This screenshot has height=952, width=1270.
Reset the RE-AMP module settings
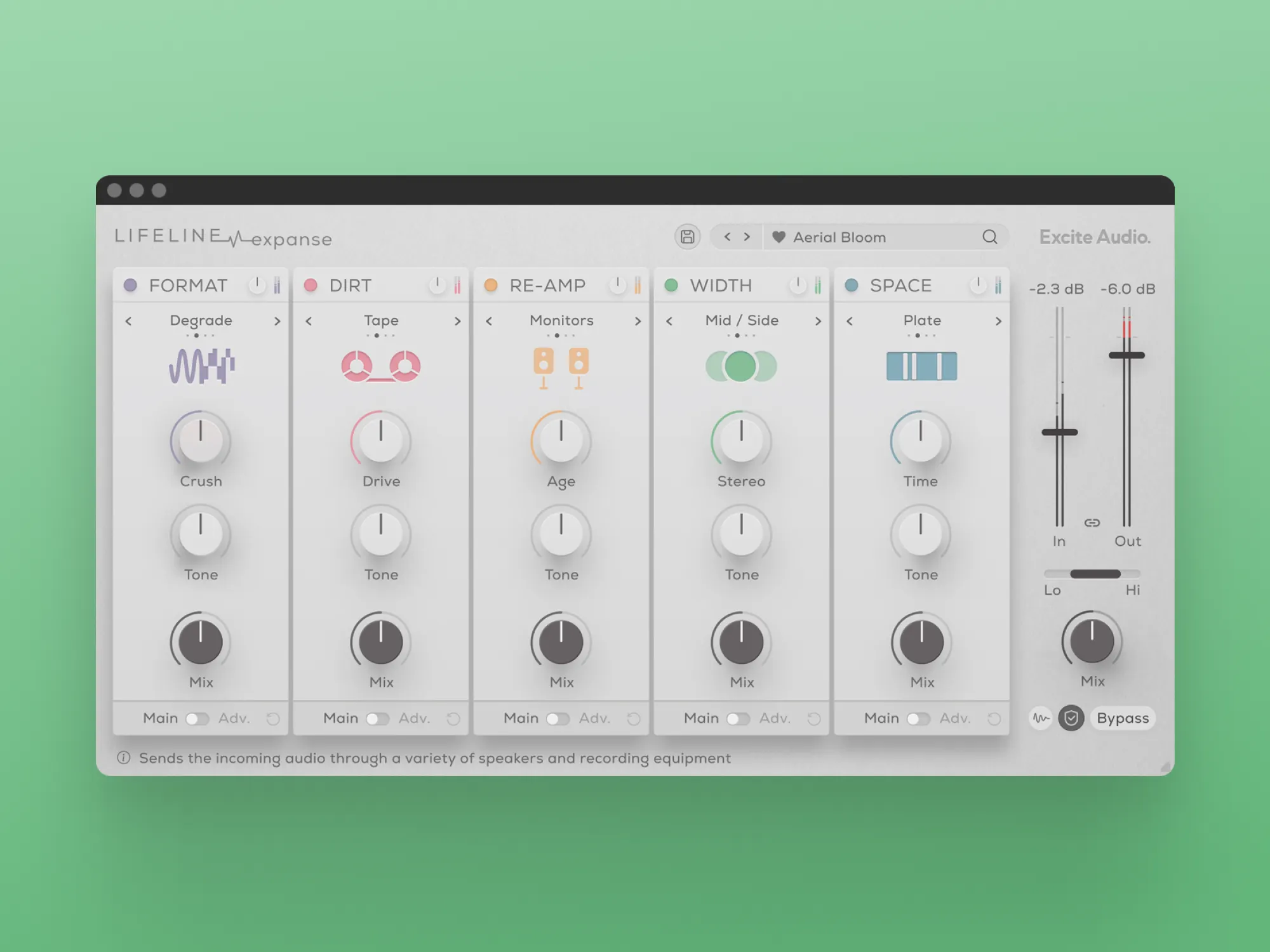tap(634, 719)
